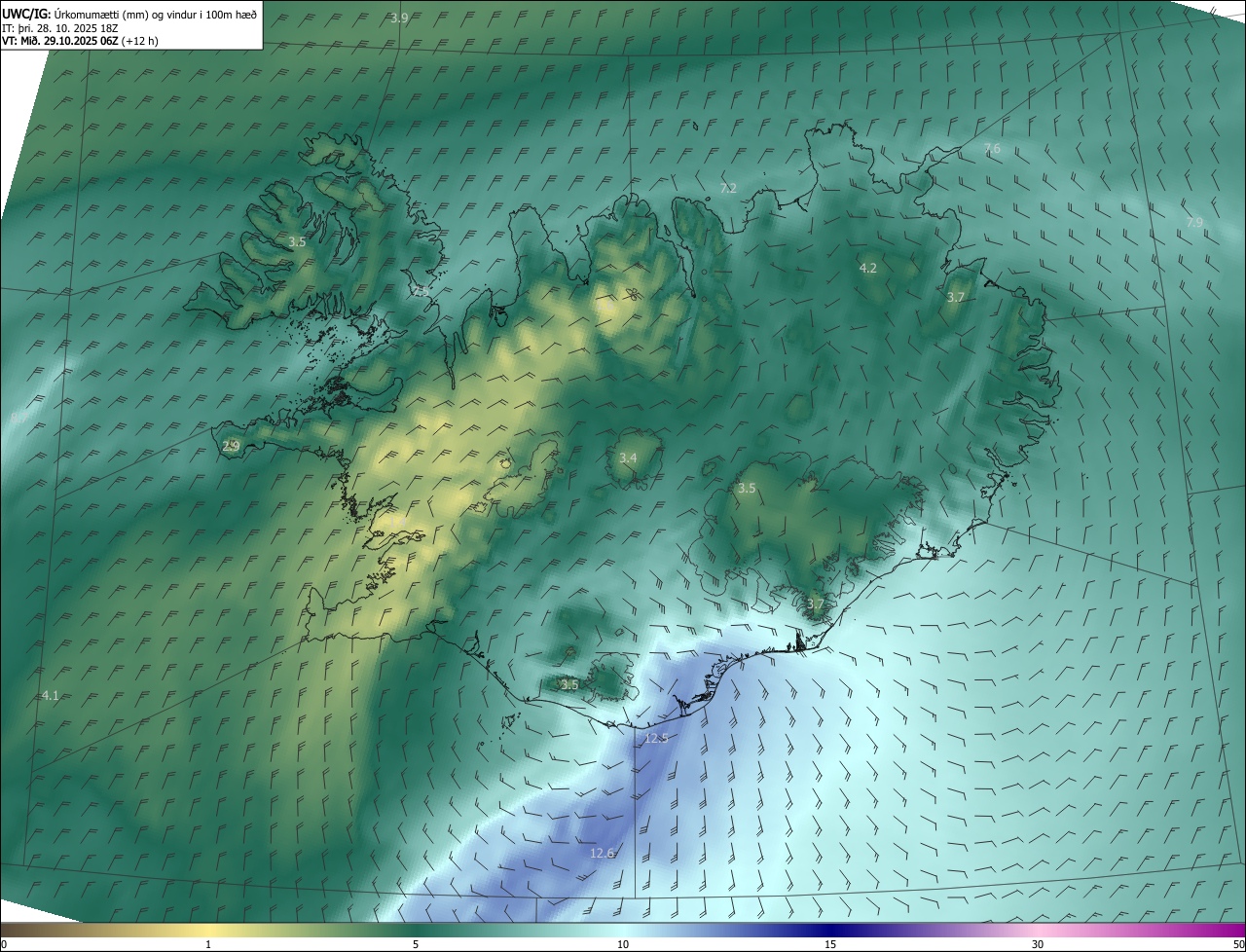The image size is (1246, 952).
Task: Click the 7.9 value label
Action: [x=1194, y=222]
